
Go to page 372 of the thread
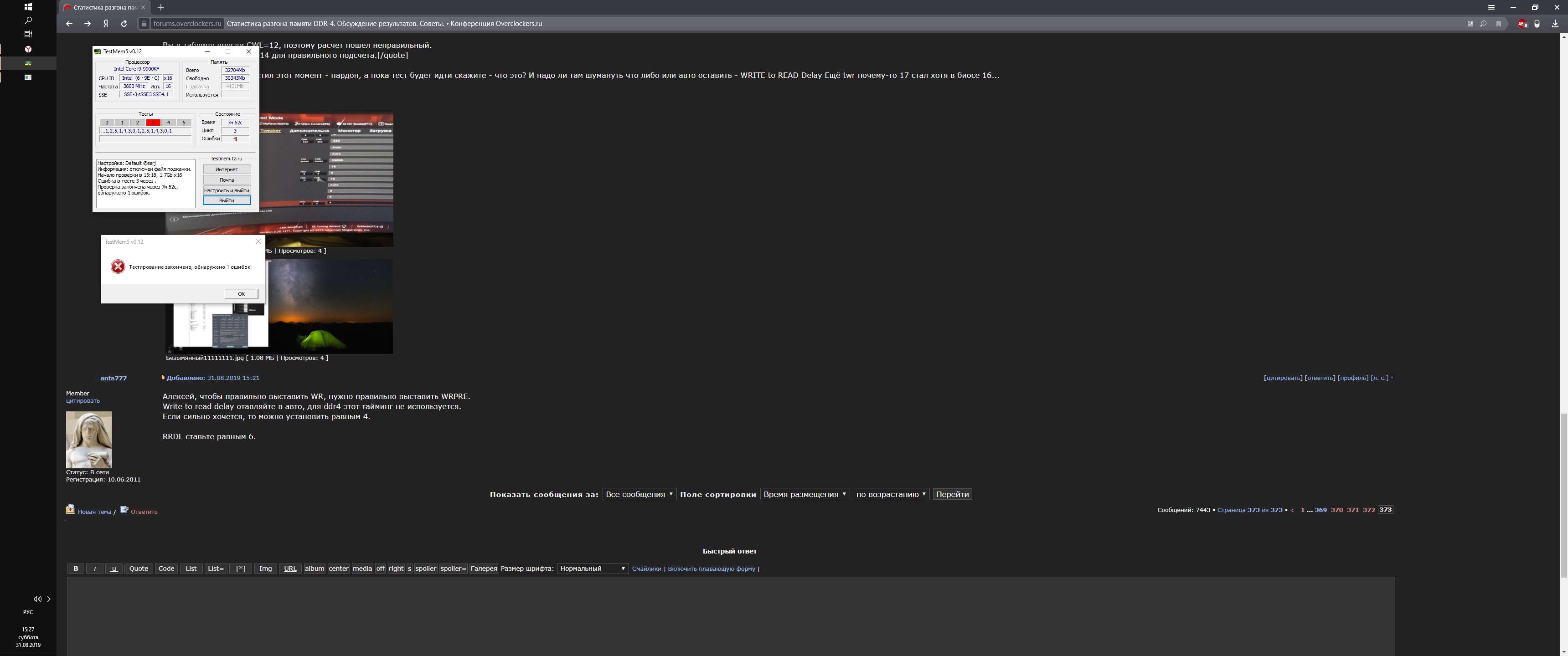point(1368,510)
